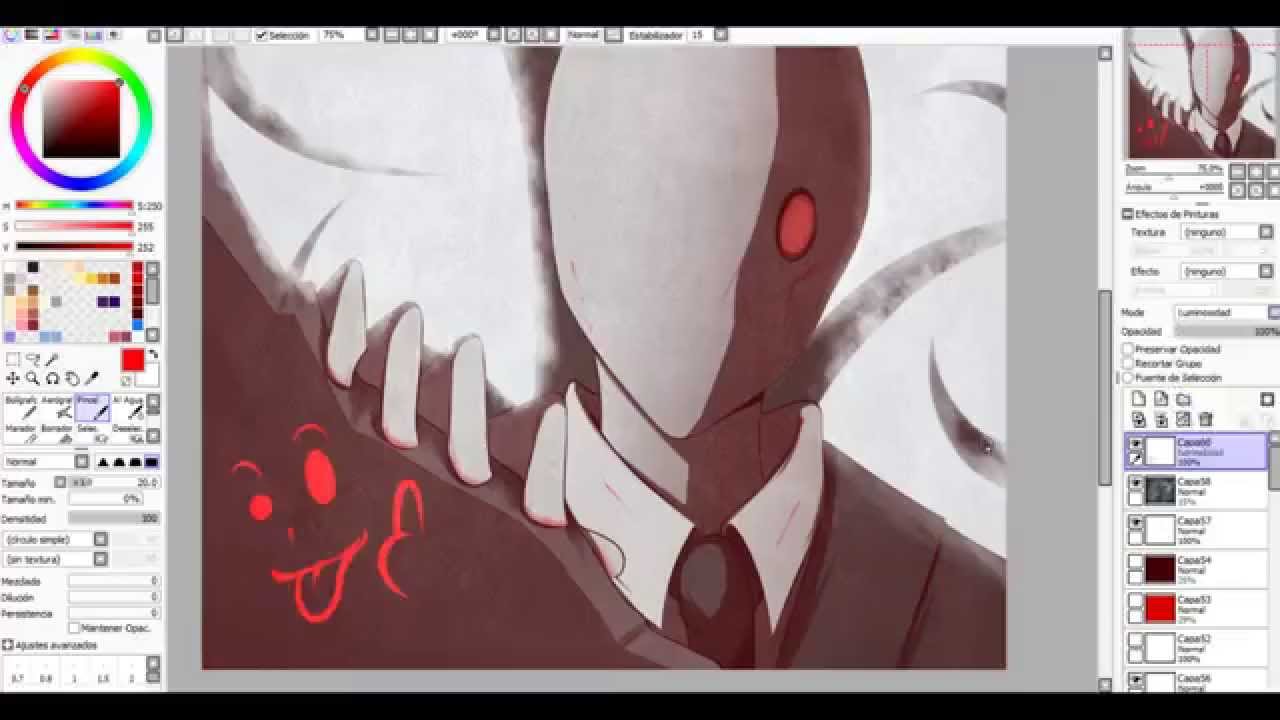Select the Al Agua watercolor brush
Screen dimensions: 1280x720
click(x=128, y=407)
